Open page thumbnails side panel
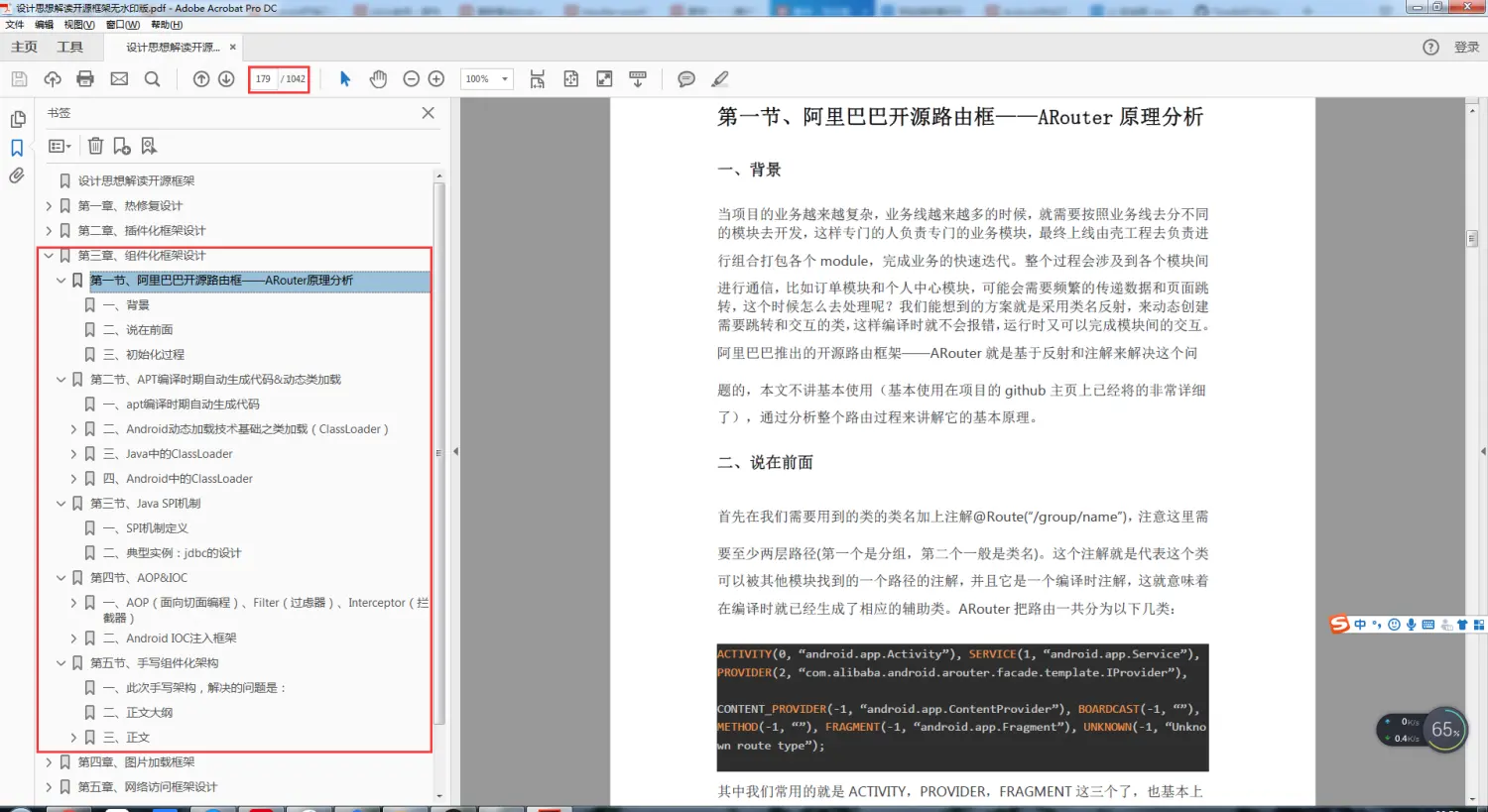1488x812 pixels. pyautogui.click(x=17, y=120)
